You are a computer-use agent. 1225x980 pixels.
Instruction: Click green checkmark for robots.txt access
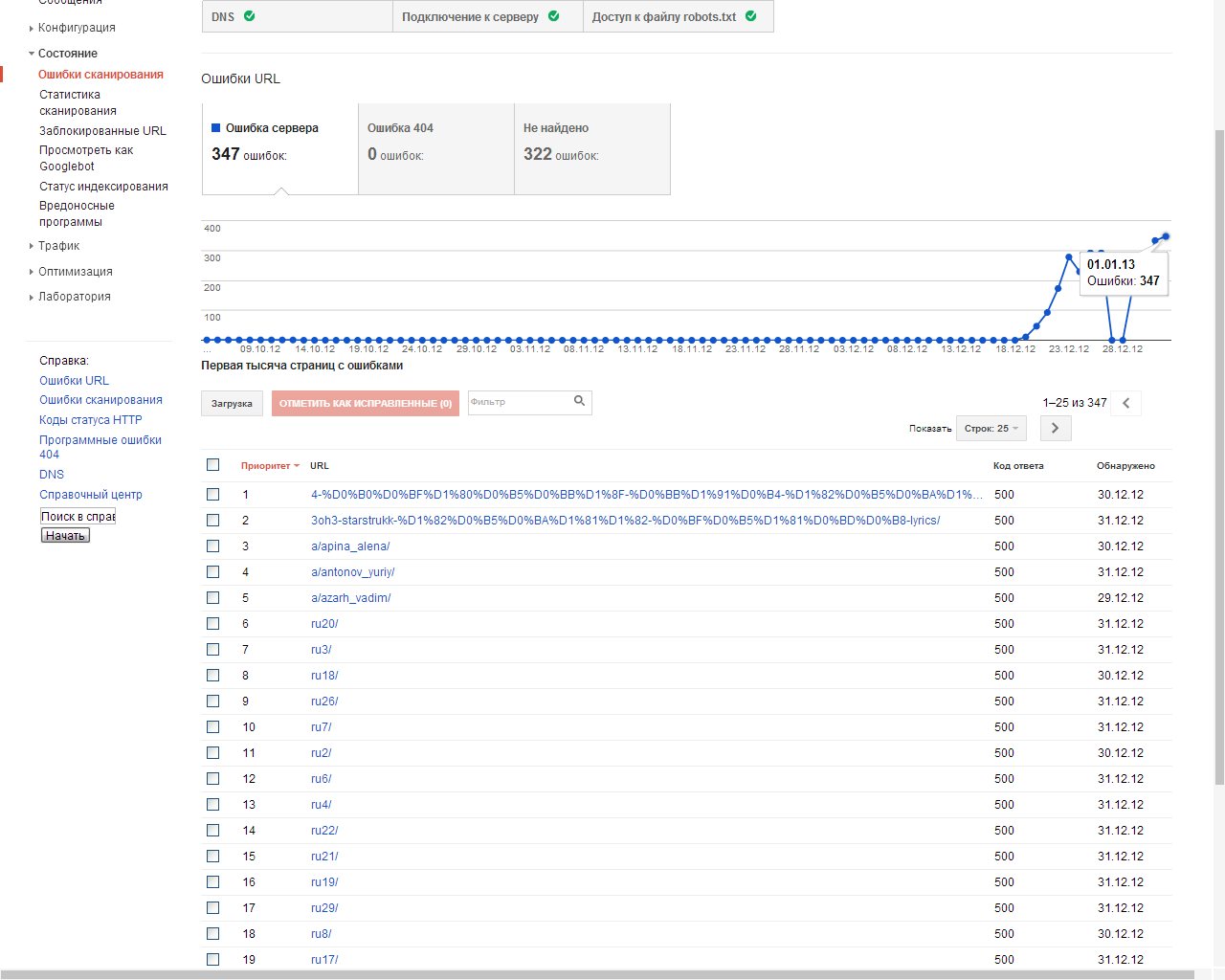pyautogui.click(x=751, y=16)
